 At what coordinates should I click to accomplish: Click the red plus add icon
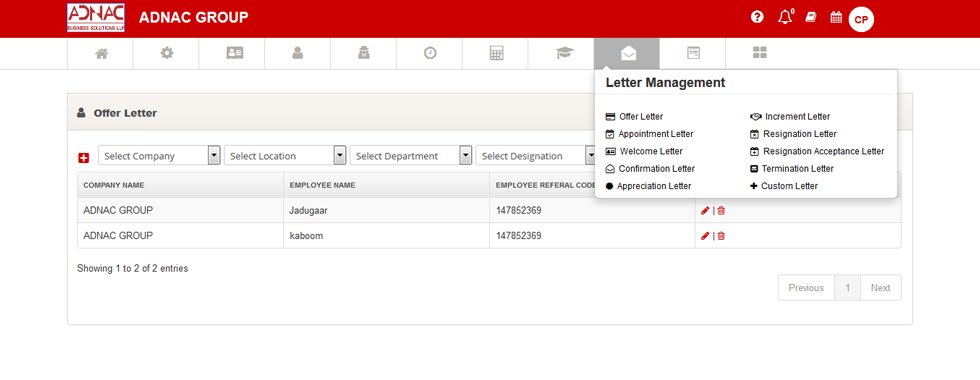click(x=84, y=158)
